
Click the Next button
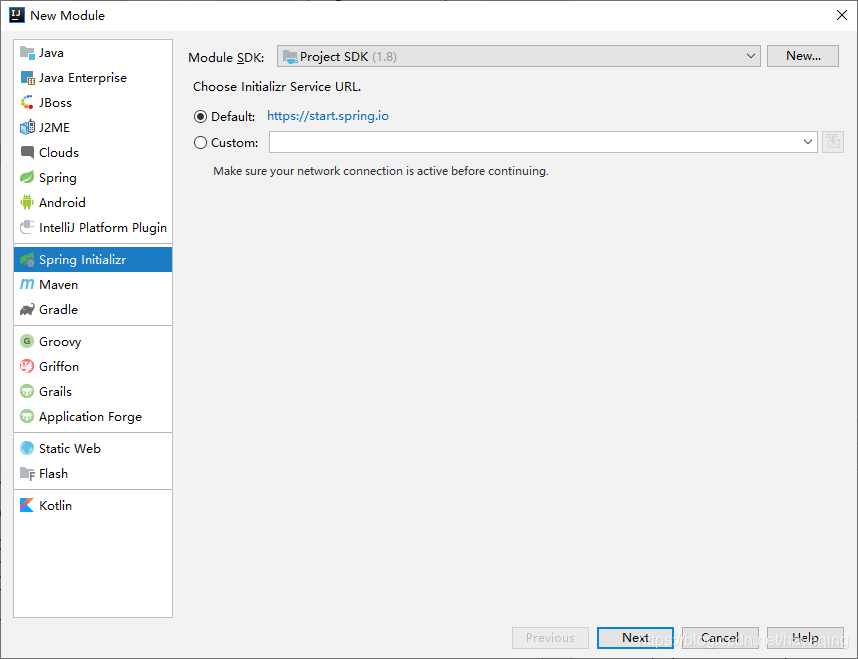click(635, 638)
